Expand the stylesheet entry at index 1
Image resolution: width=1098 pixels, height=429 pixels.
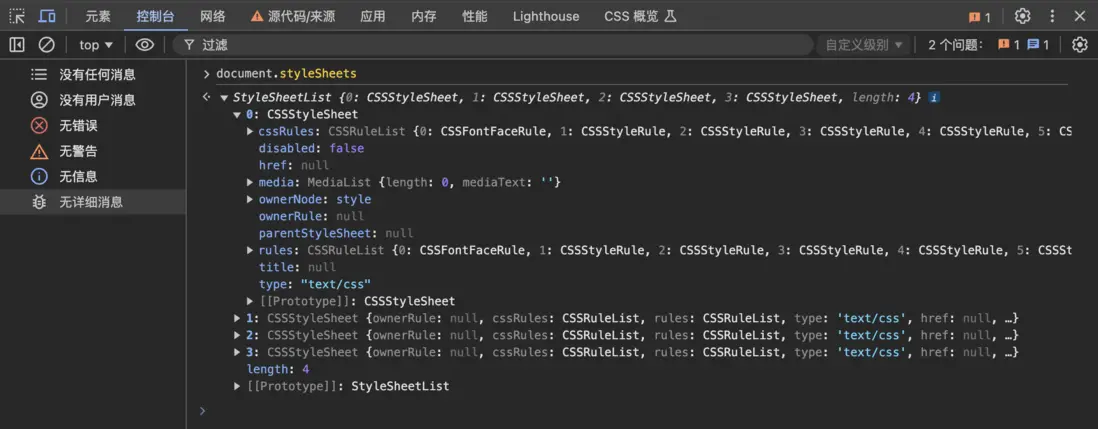tap(238, 319)
